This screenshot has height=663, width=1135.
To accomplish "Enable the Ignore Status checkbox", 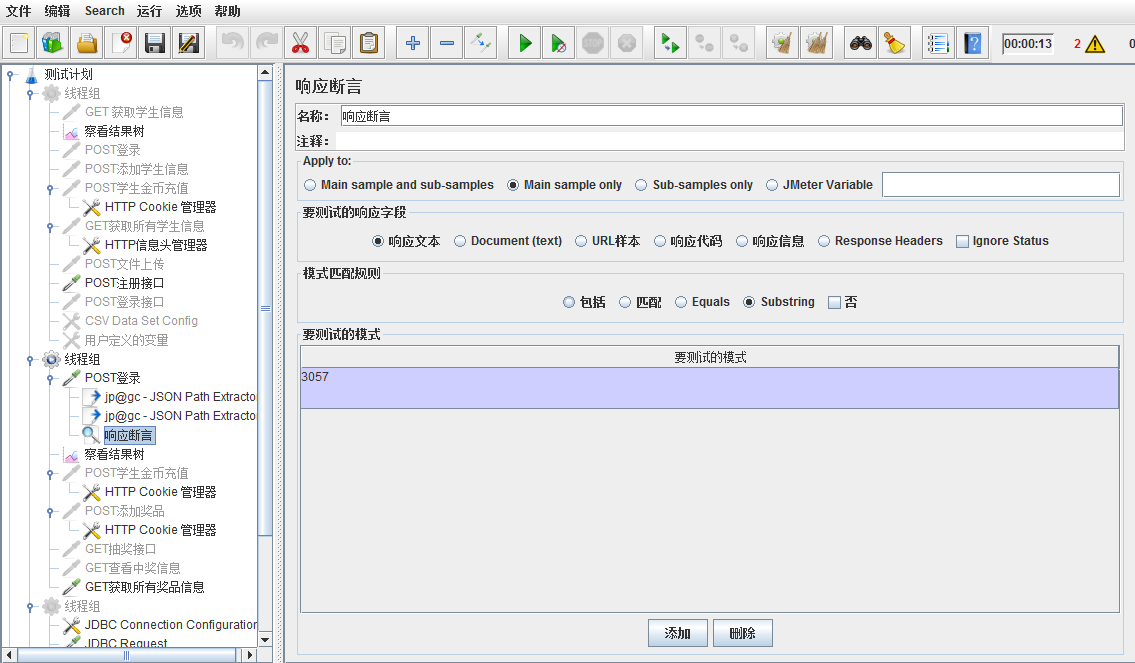I will coord(963,241).
